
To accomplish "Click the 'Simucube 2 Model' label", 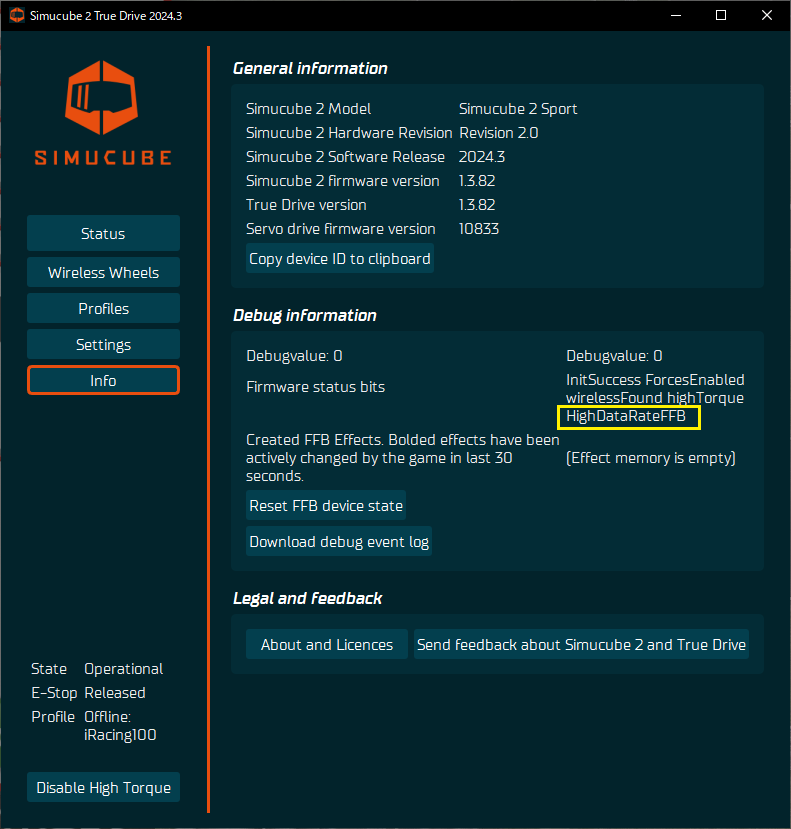I will pos(308,108).
